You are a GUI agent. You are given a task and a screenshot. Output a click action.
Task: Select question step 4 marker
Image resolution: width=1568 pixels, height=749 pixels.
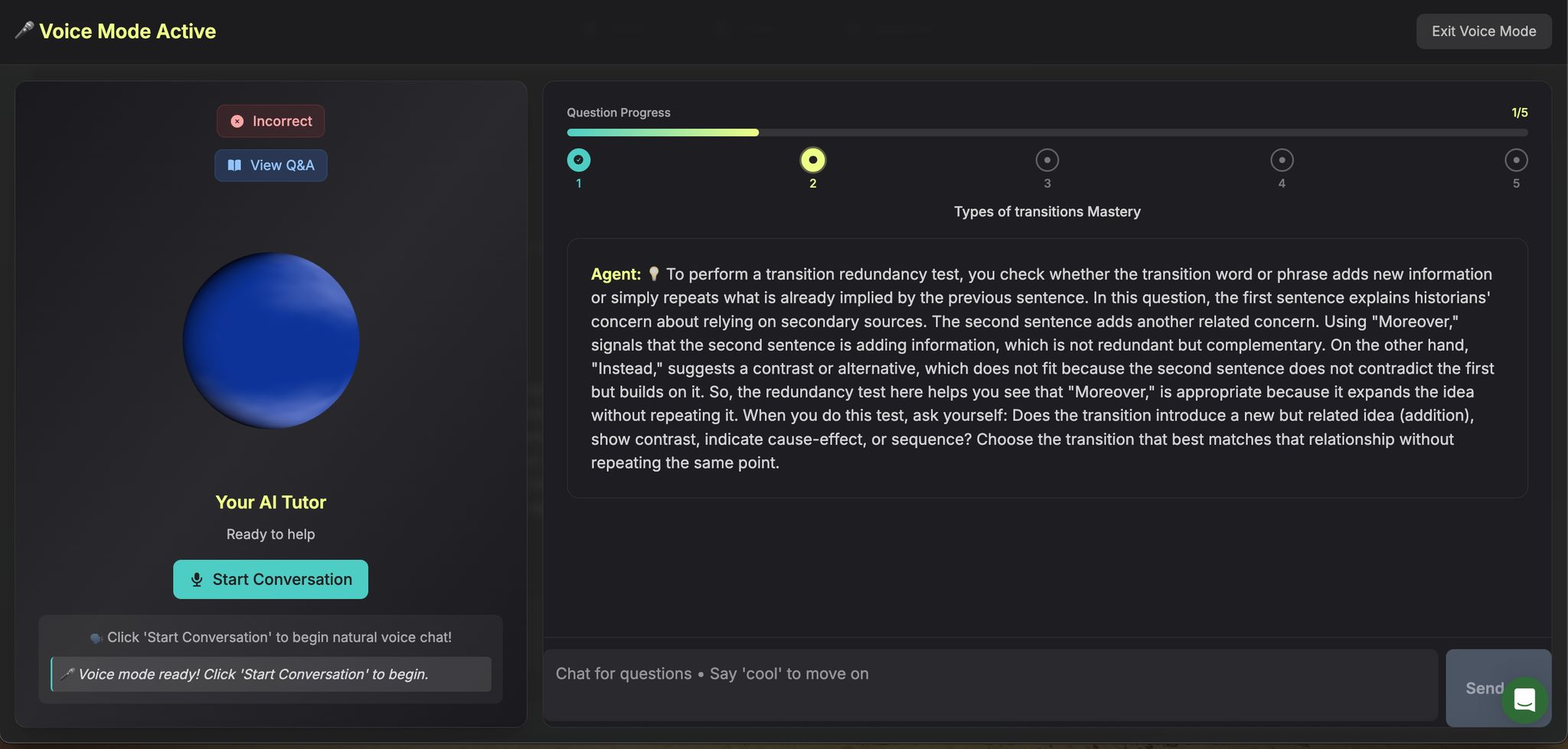click(1282, 160)
